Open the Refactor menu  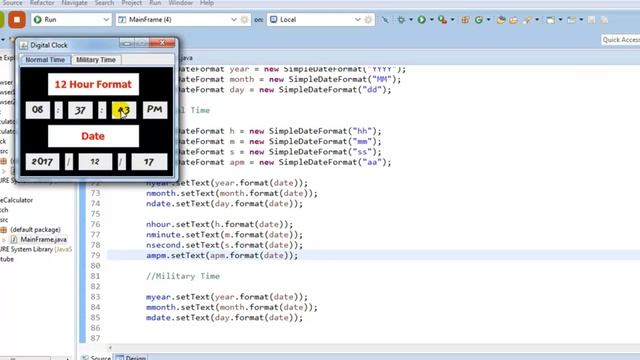[42, 3]
